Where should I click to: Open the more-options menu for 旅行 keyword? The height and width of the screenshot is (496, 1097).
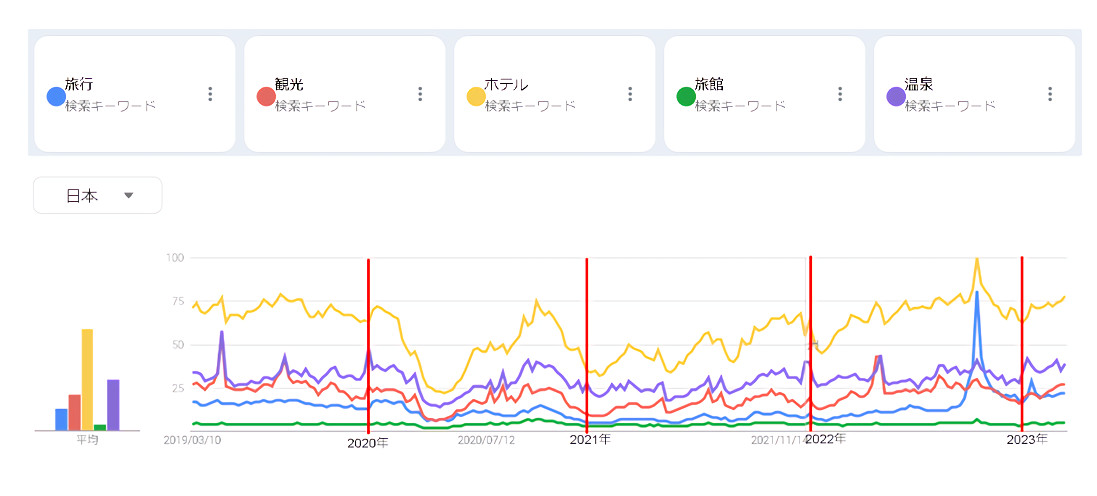coord(210,94)
